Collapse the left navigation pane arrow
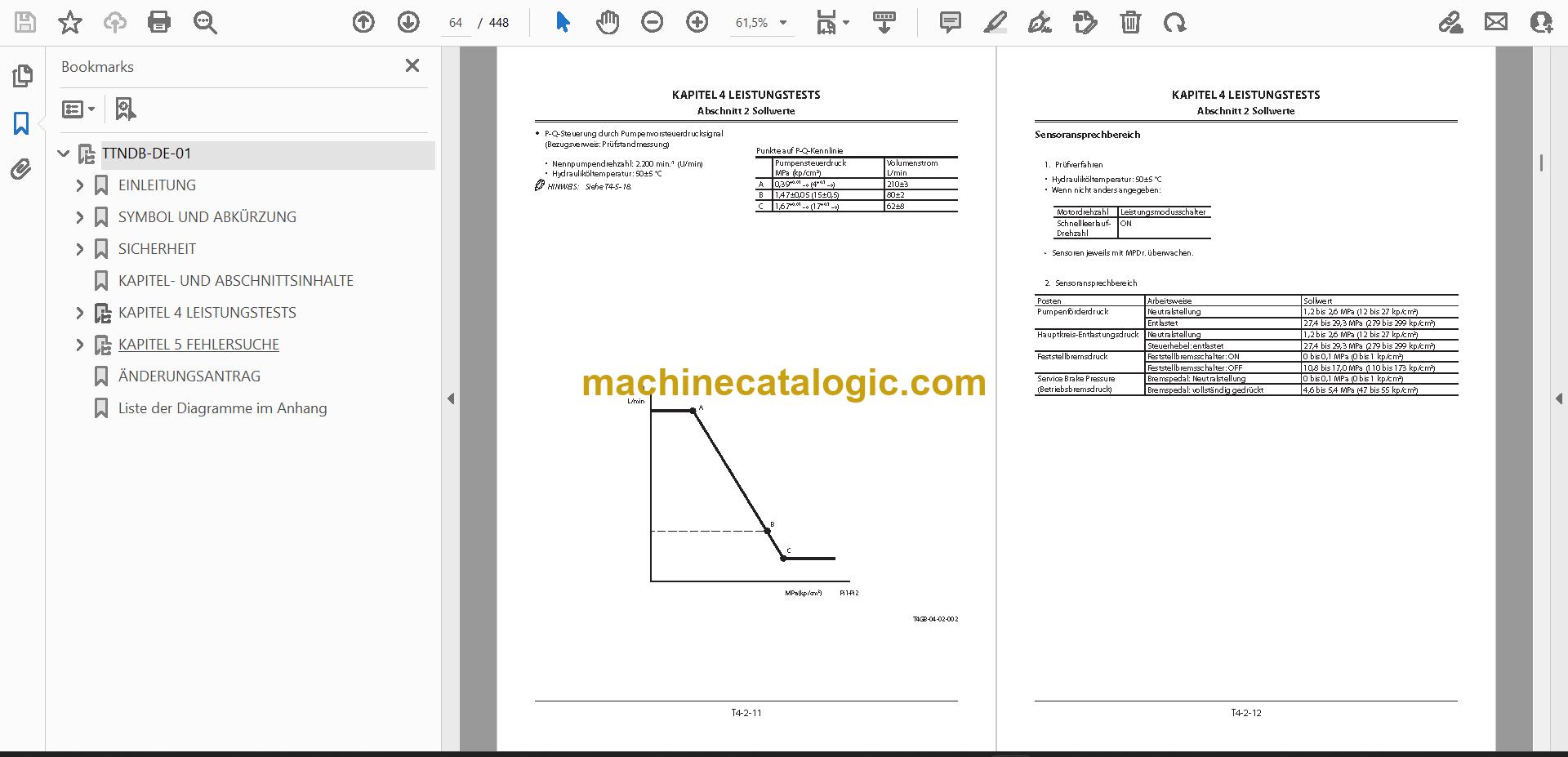 (451, 399)
